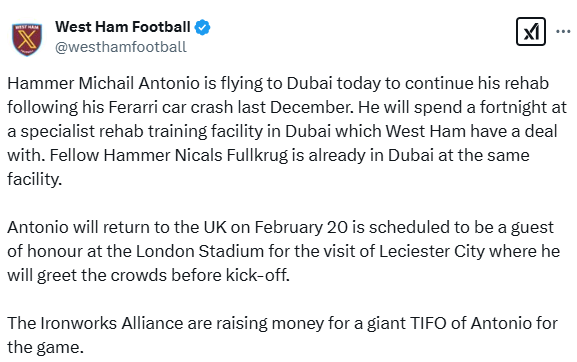The width and height of the screenshot is (577, 362).
Task: Open the three-dot more options menu
Action: tap(563, 32)
